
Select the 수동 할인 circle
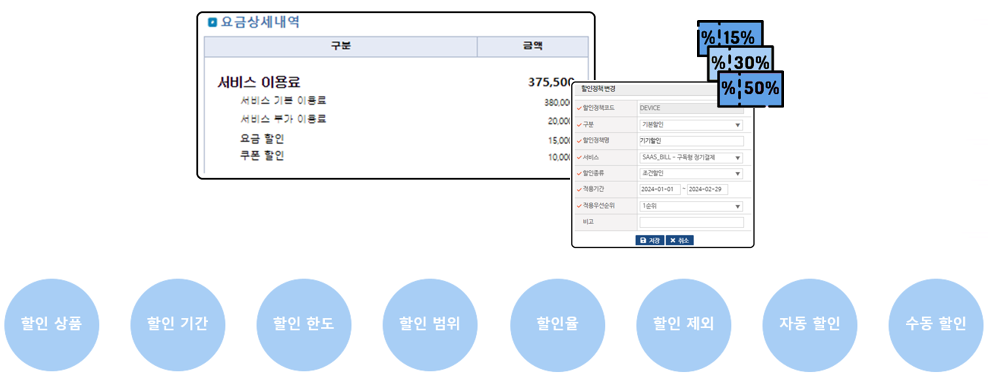(936, 325)
